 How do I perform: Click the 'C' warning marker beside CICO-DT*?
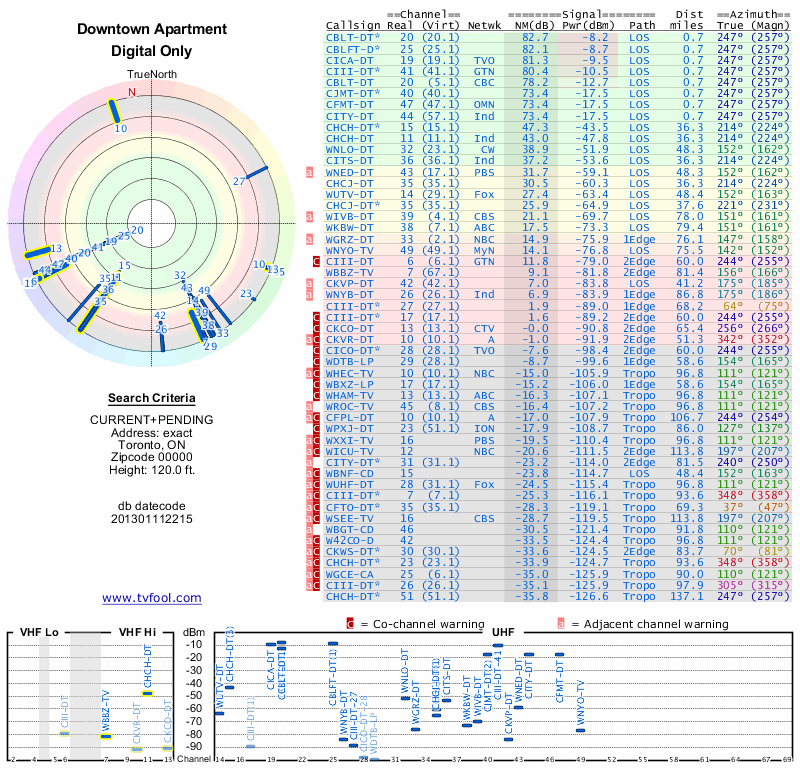pyautogui.click(x=316, y=351)
